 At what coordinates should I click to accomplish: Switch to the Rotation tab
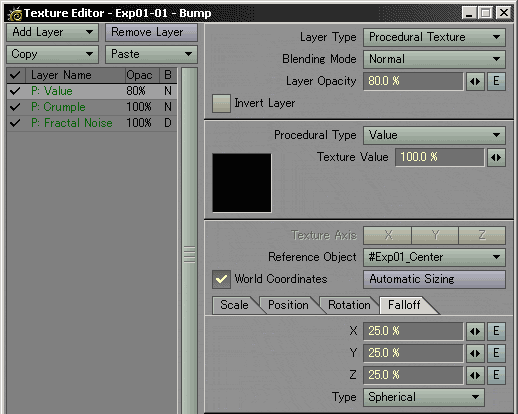pyautogui.click(x=349, y=305)
